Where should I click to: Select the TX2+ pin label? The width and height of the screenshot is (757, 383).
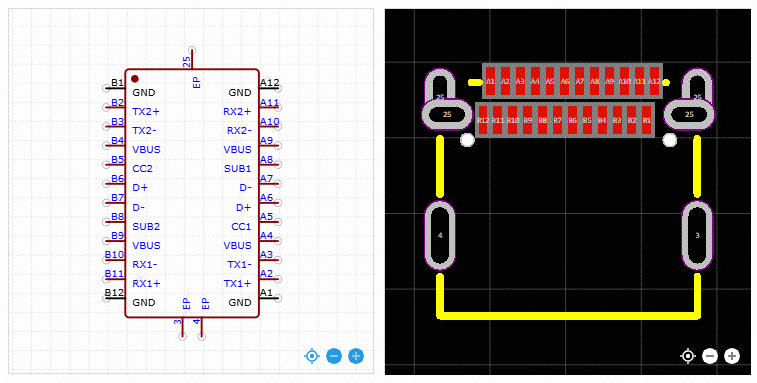(146, 112)
